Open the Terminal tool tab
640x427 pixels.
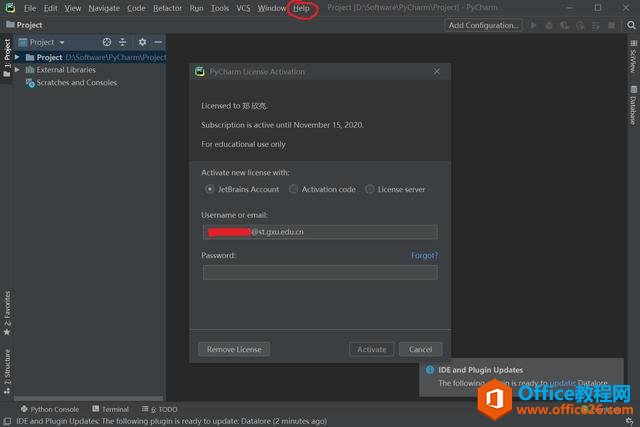coord(110,409)
